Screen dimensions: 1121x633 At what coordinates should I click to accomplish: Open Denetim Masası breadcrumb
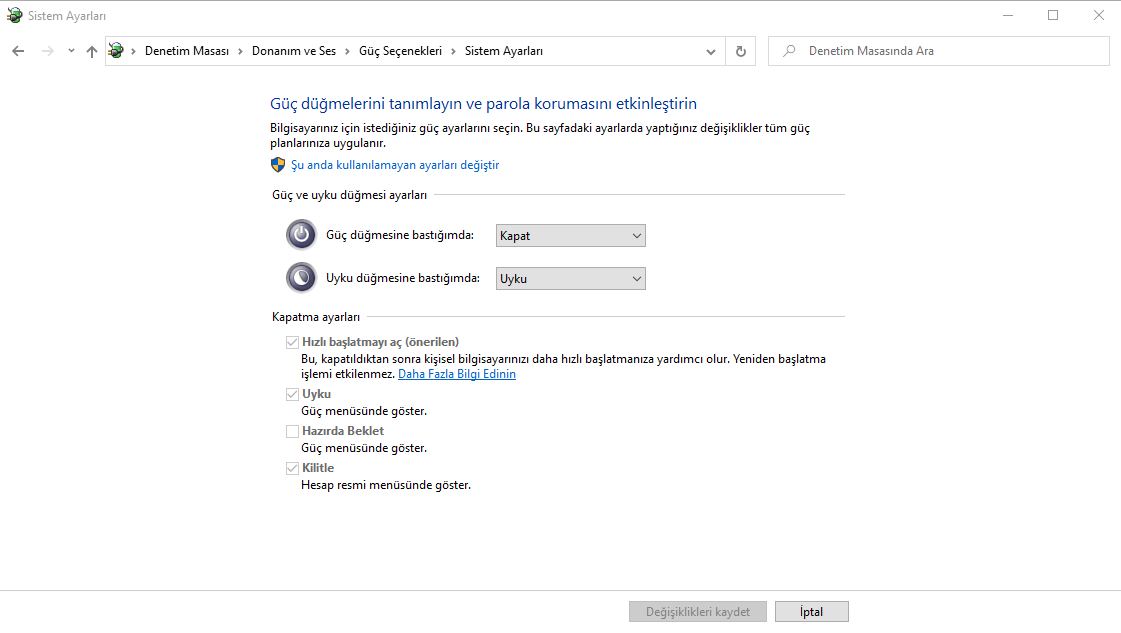[x=187, y=51]
